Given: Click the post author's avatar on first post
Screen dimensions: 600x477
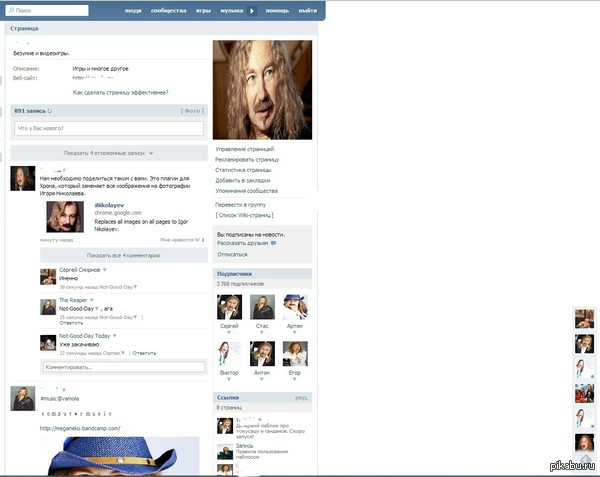Looking at the screenshot, I should pyautogui.click(x=23, y=179).
